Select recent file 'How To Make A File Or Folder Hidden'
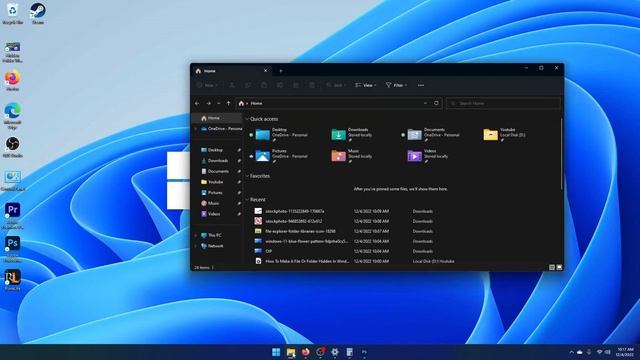This screenshot has height=360, width=640. [307, 261]
